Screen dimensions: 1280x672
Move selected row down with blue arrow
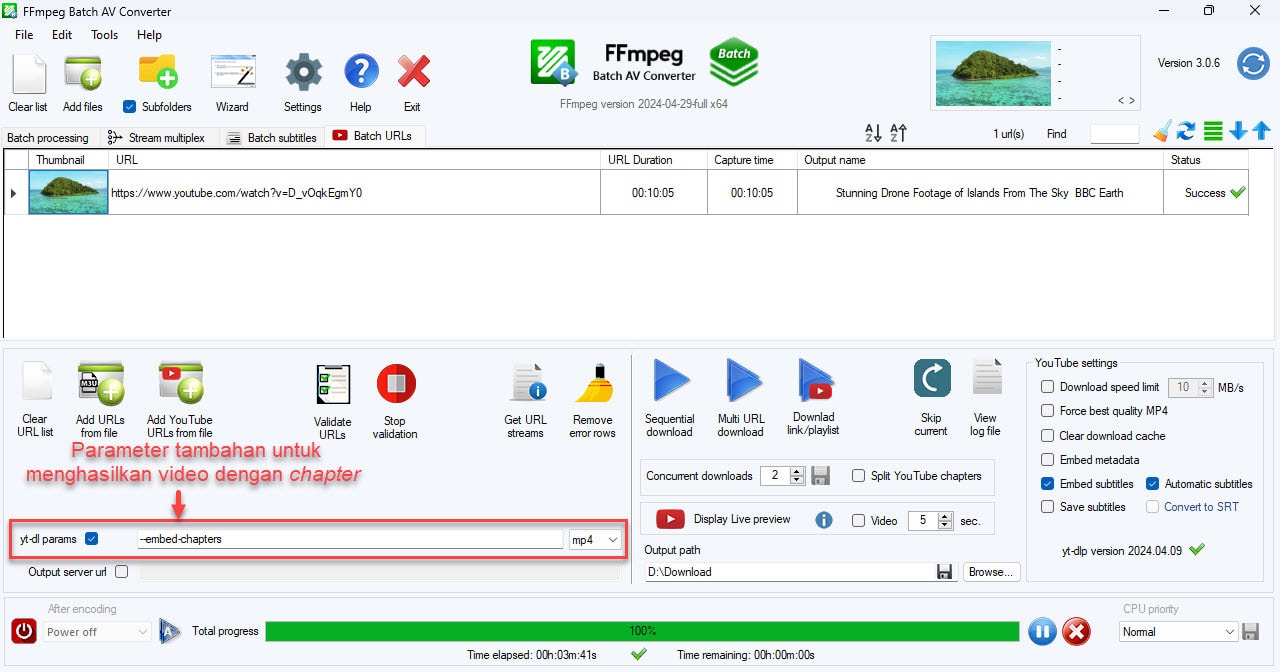[x=1238, y=131]
